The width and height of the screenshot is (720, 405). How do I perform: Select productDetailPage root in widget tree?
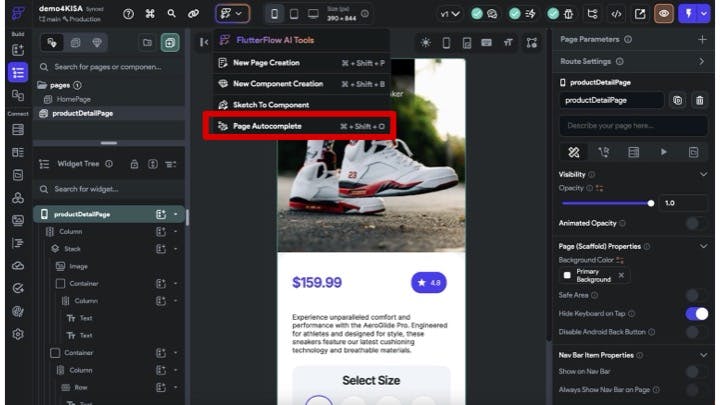(109, 214)
